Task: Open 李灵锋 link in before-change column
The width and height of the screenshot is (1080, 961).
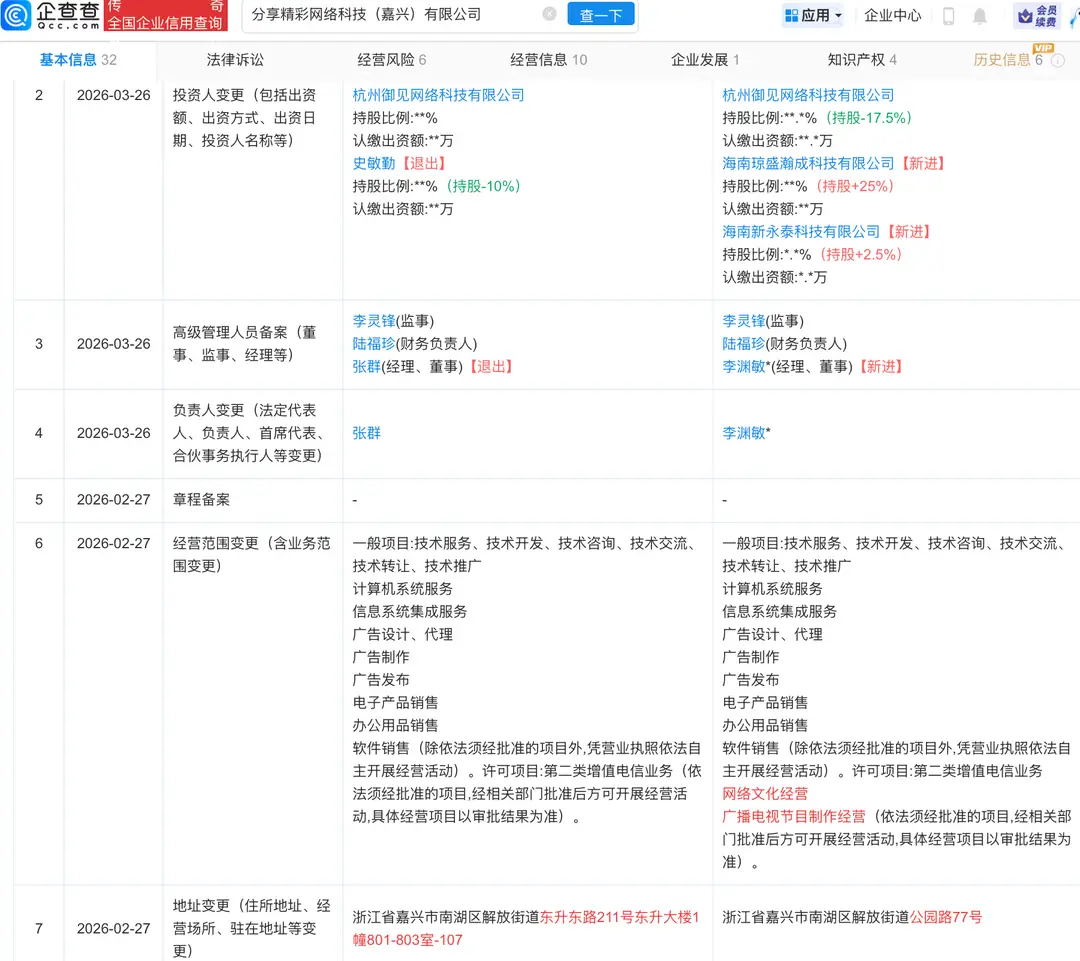Action: click(x=373, y=321)
